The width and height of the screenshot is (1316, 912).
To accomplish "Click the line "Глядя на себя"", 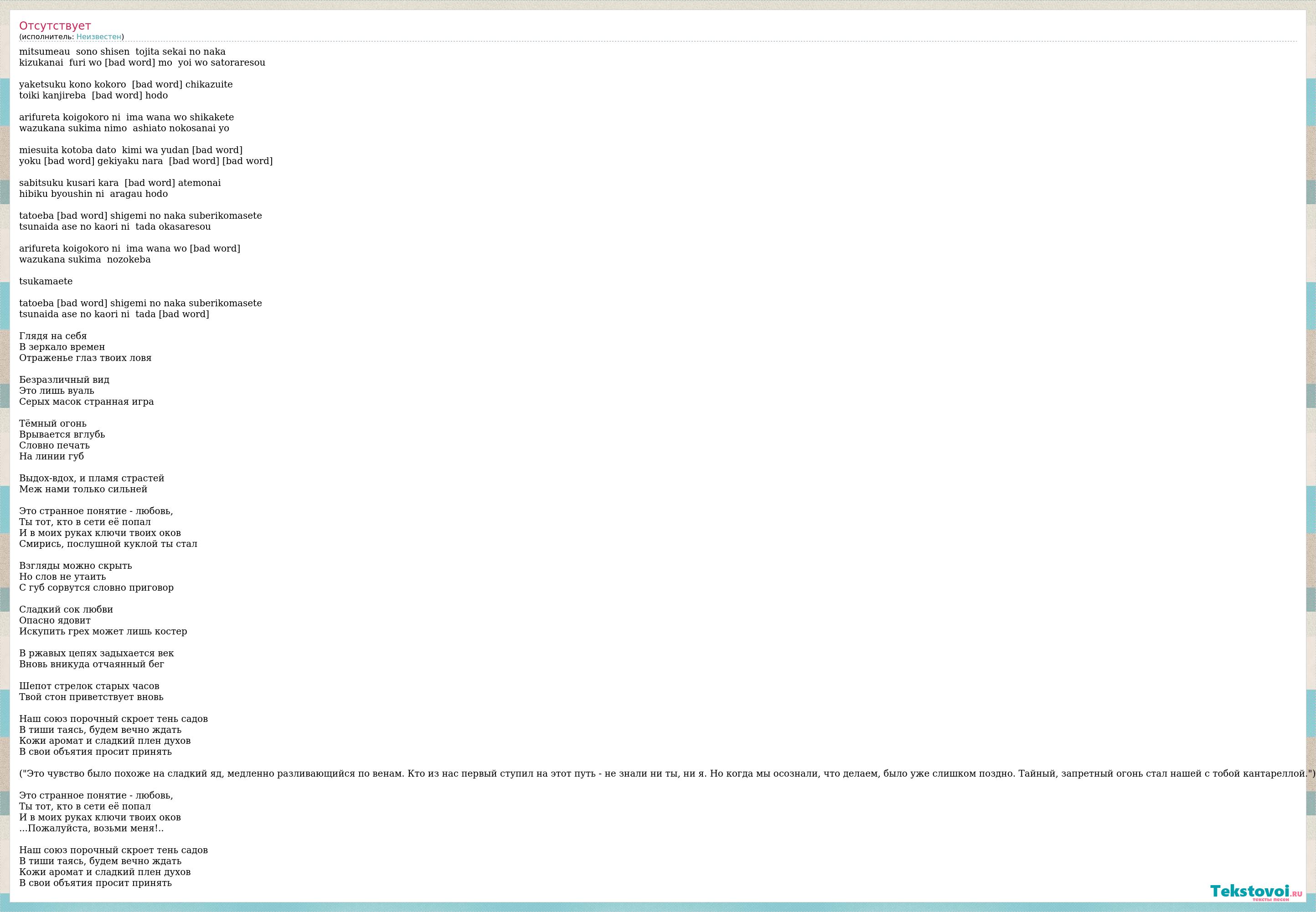I will coord(53,336).
